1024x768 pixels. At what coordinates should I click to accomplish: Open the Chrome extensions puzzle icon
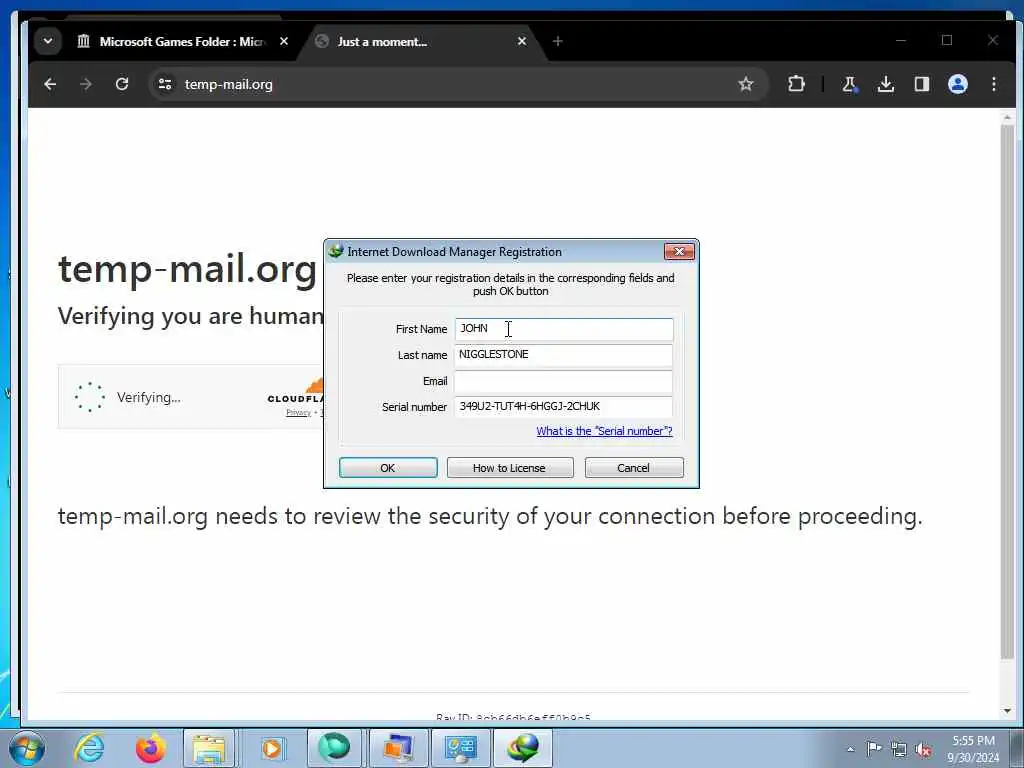[x=796, y=84]
